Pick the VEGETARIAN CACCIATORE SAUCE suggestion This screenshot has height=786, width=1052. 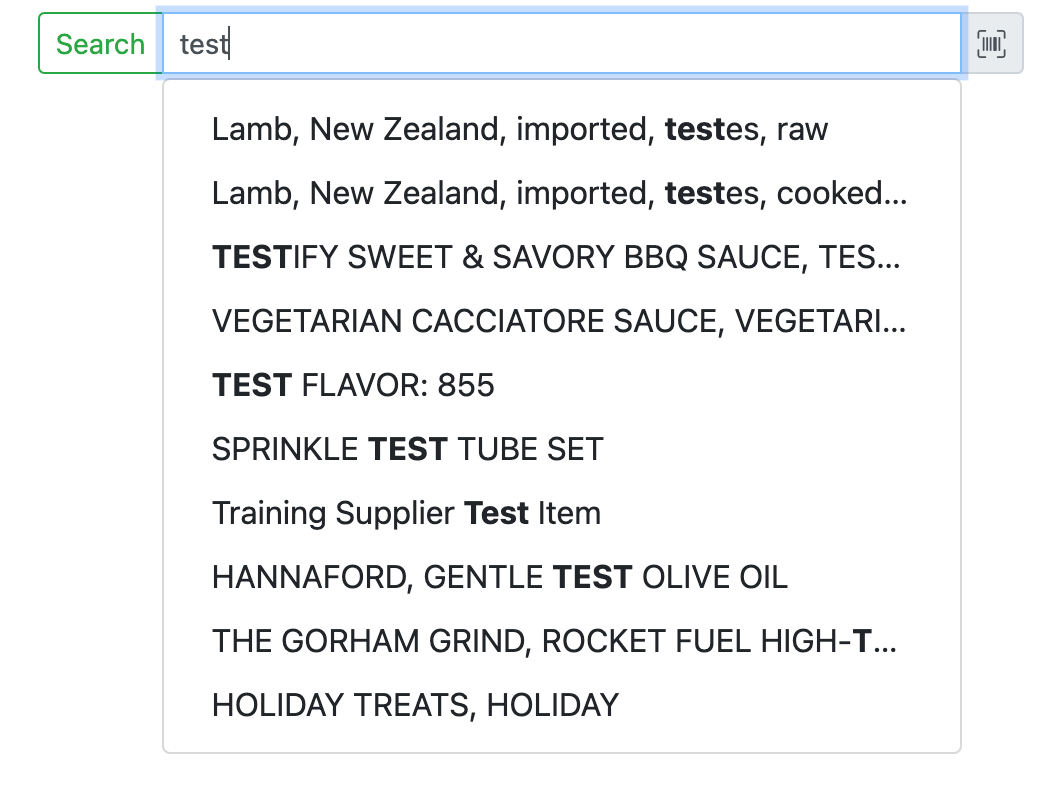pyautogui.click(x=558, y=321)
